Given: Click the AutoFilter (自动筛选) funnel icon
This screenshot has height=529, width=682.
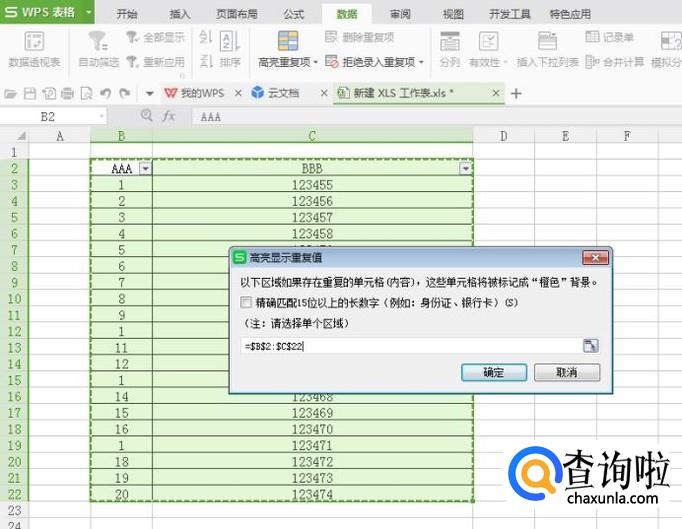Looking at the screenshot, I should (x=98, y=41).
